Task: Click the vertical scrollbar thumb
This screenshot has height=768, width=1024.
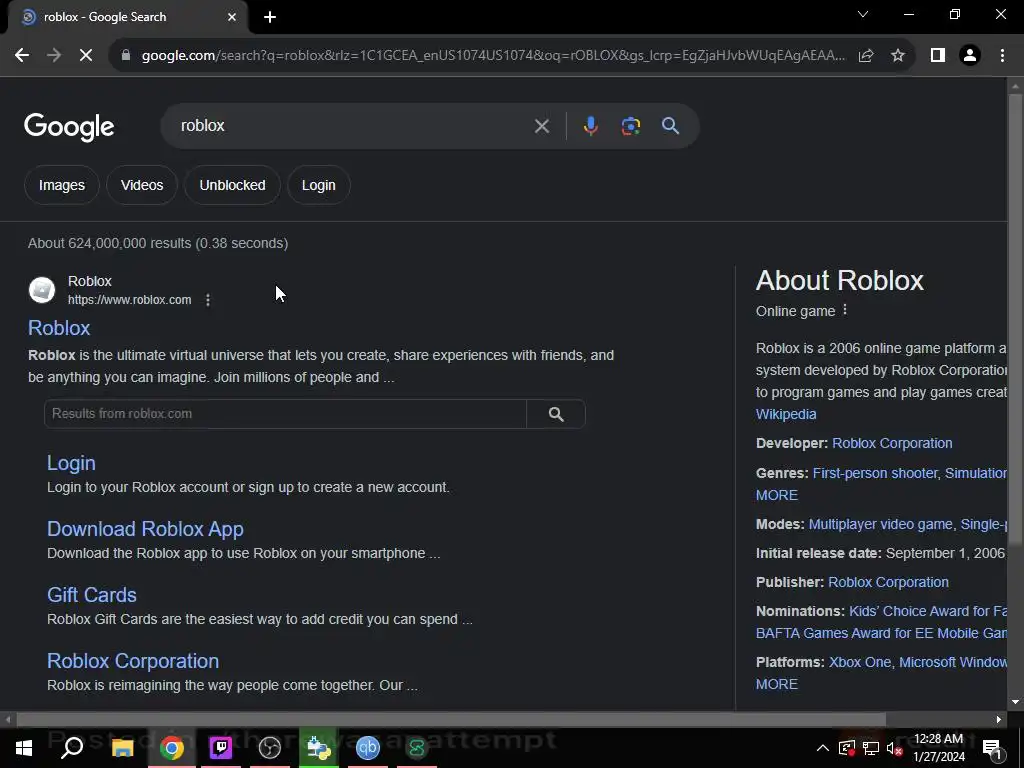Action: pyautogui.click(x=1015, y=319)
